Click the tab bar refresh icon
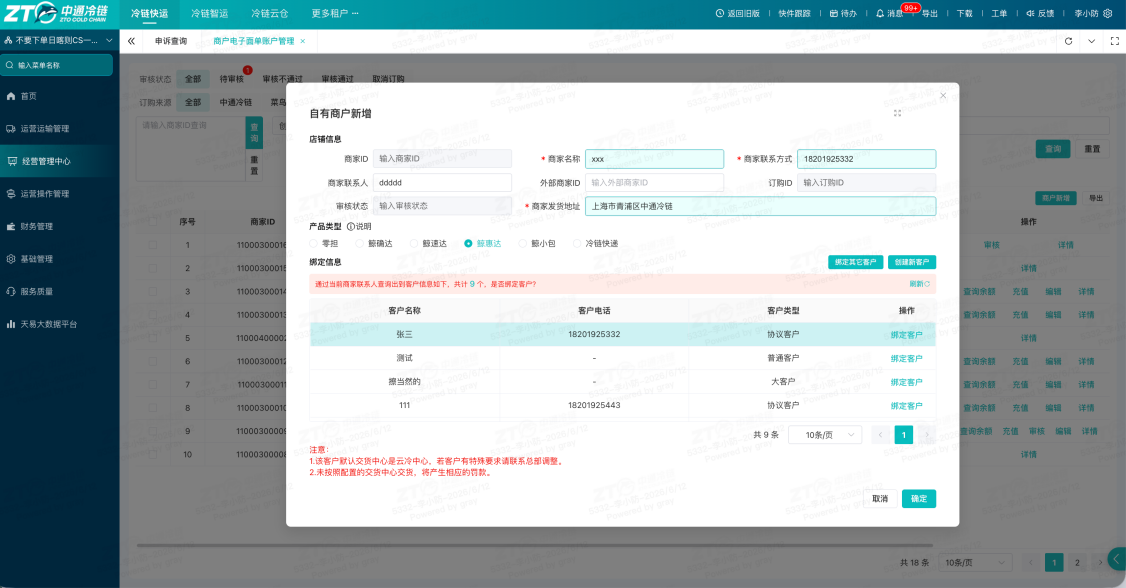 1069,41
